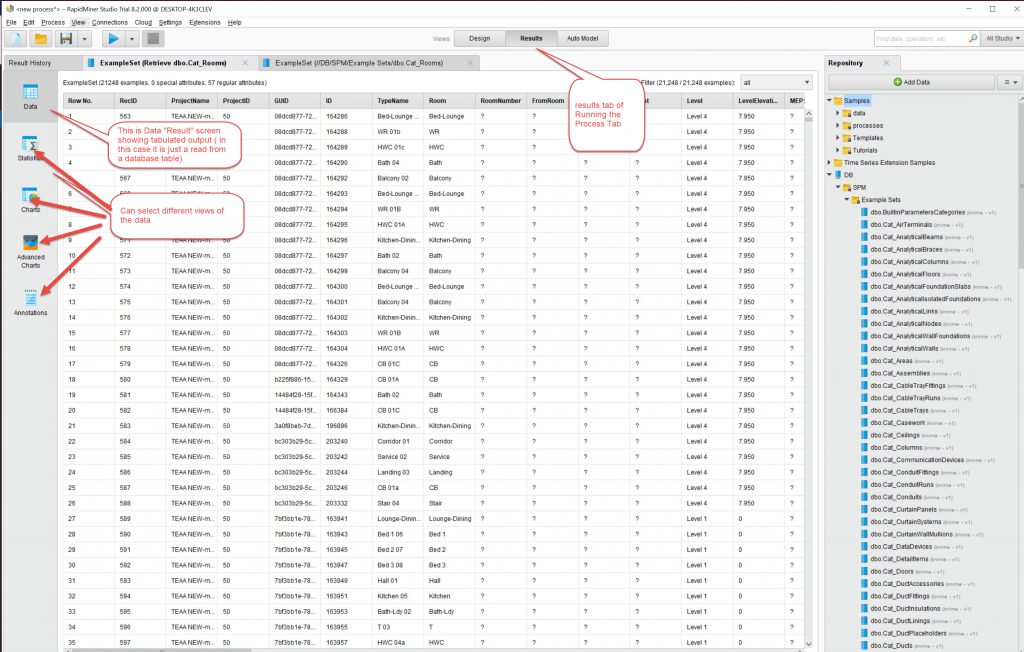
Task: Click the open process folder icon
Action: (41, 39)
